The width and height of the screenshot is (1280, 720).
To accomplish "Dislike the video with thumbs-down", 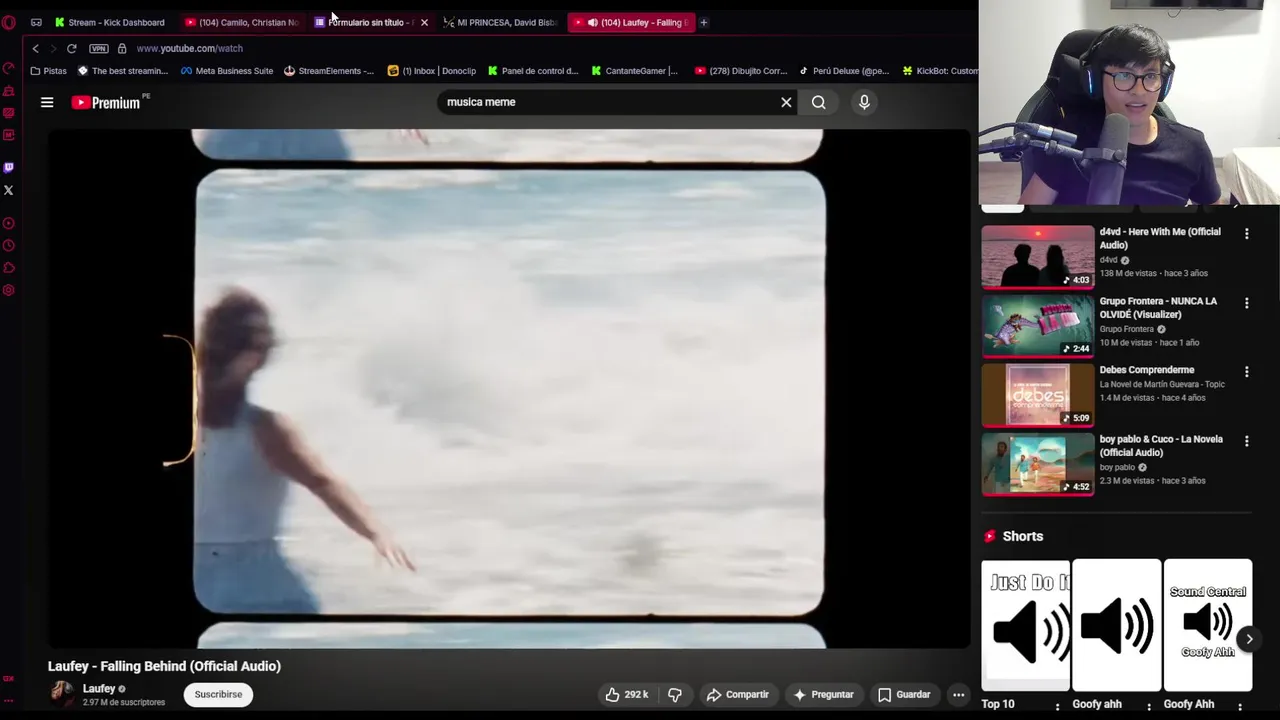I will (x=675, y=694).
